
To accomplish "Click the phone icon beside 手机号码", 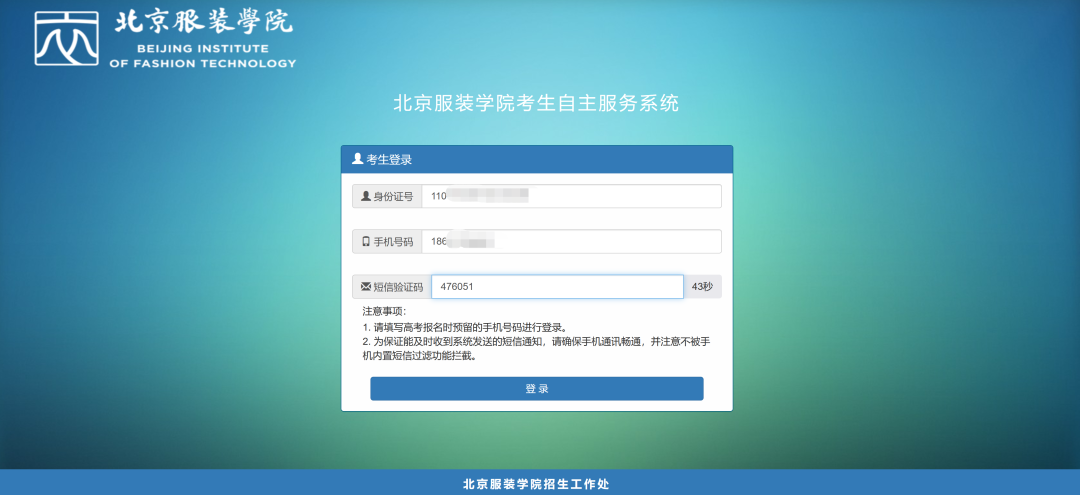I will click(x=366, y=242).
